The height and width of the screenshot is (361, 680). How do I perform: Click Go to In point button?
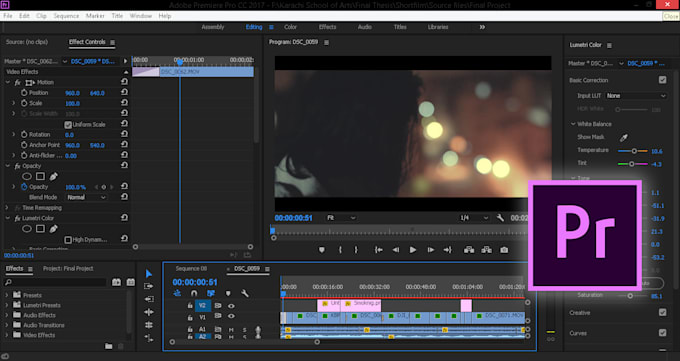(379, 250)
